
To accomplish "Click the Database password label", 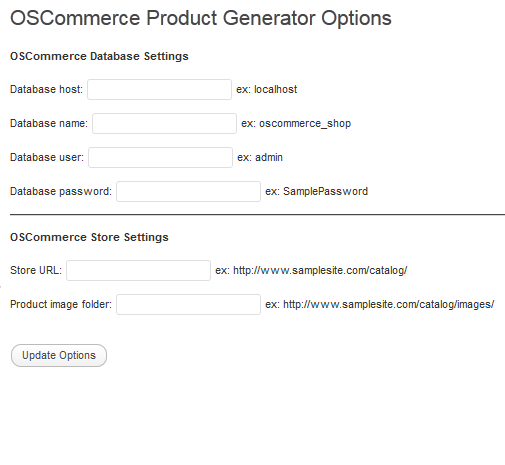I will (61, 191).
